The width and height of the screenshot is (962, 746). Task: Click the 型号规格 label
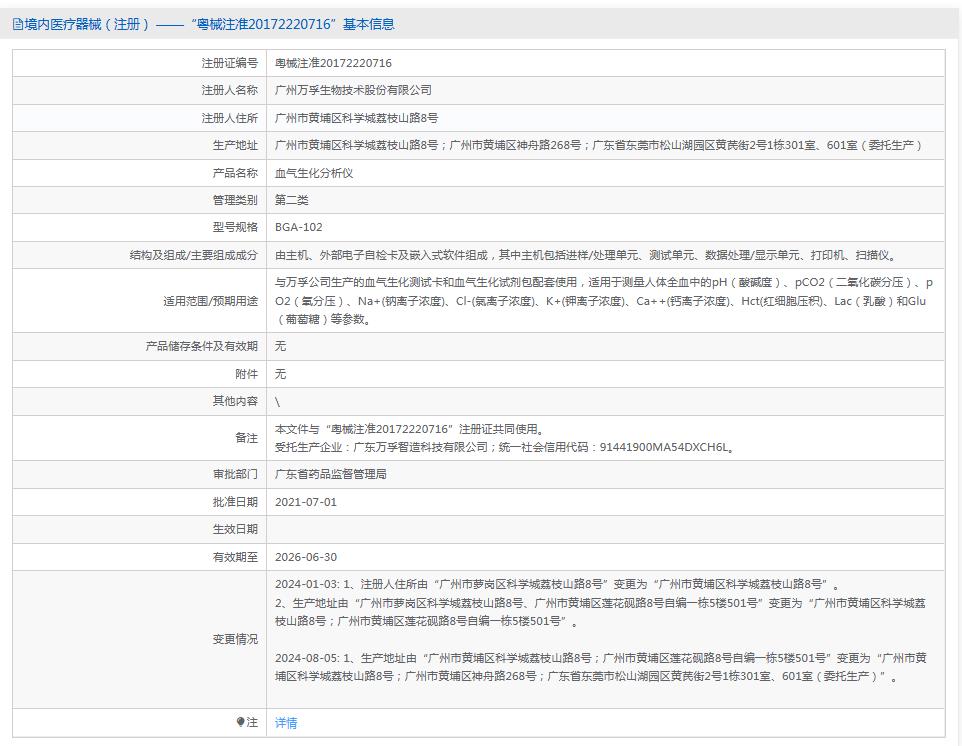[x=236, y=227]
